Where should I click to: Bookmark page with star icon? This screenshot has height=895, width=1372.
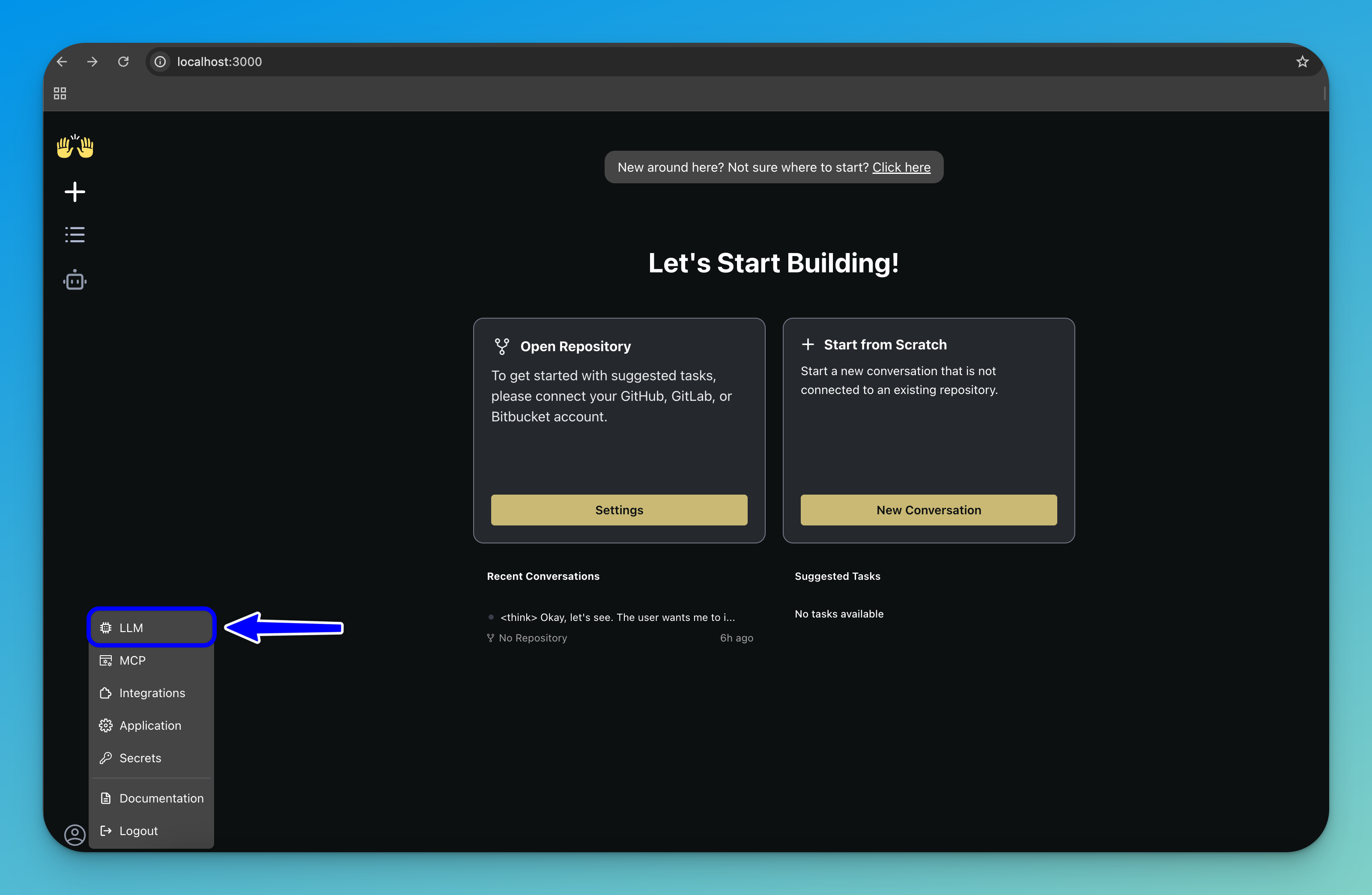click(x=1302, y=62)
